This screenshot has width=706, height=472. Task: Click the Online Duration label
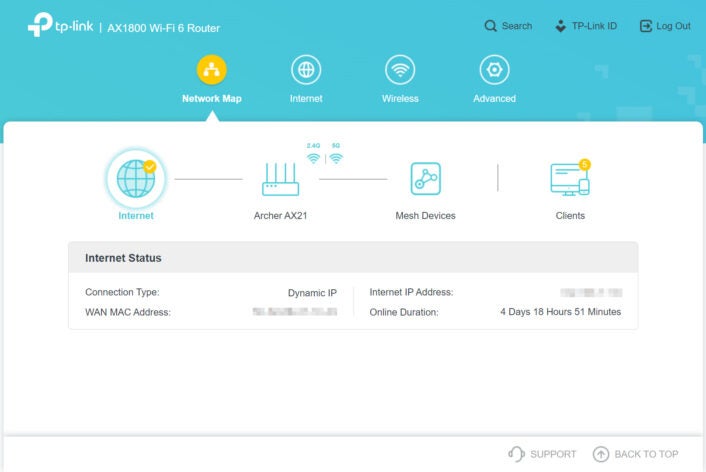(404, 312)
